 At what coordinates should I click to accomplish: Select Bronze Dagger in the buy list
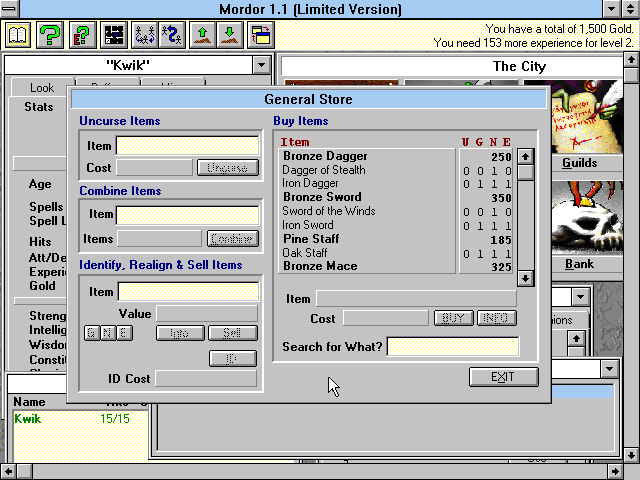click(x=367, y=156)
